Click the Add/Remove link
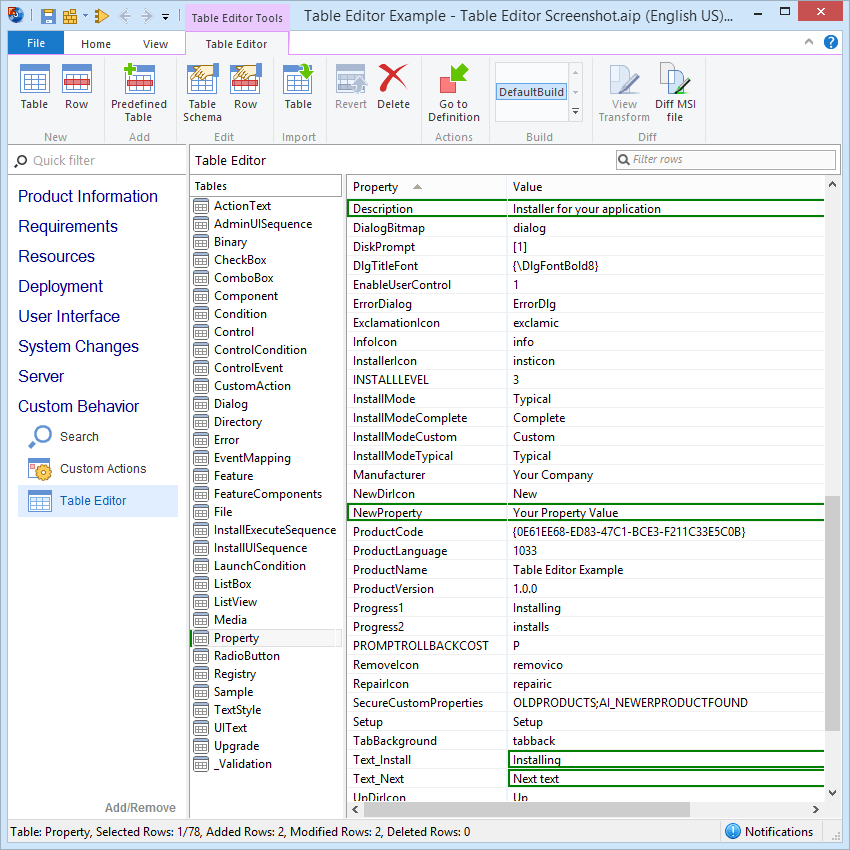 click(x=140, y=808)
